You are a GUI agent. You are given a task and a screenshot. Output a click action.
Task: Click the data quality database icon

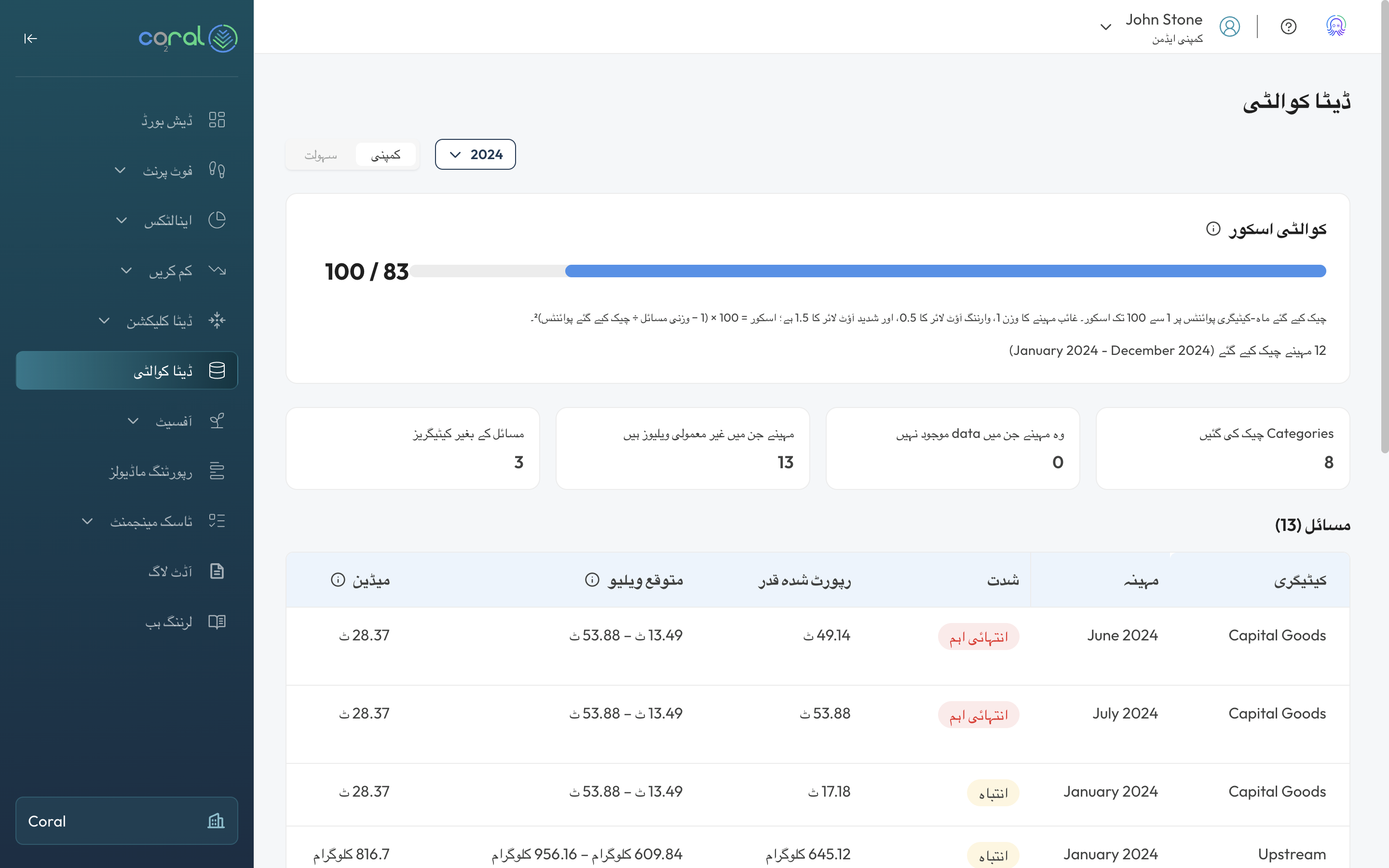click(217, 370)
